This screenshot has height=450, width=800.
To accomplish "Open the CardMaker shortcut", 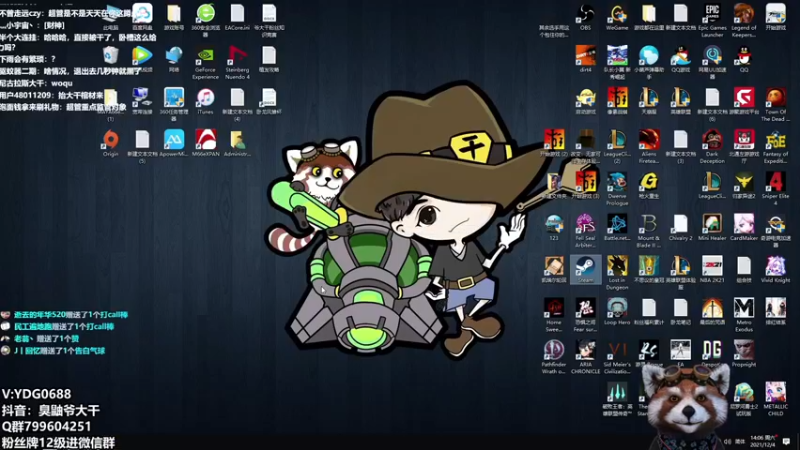I will point(744,227).
